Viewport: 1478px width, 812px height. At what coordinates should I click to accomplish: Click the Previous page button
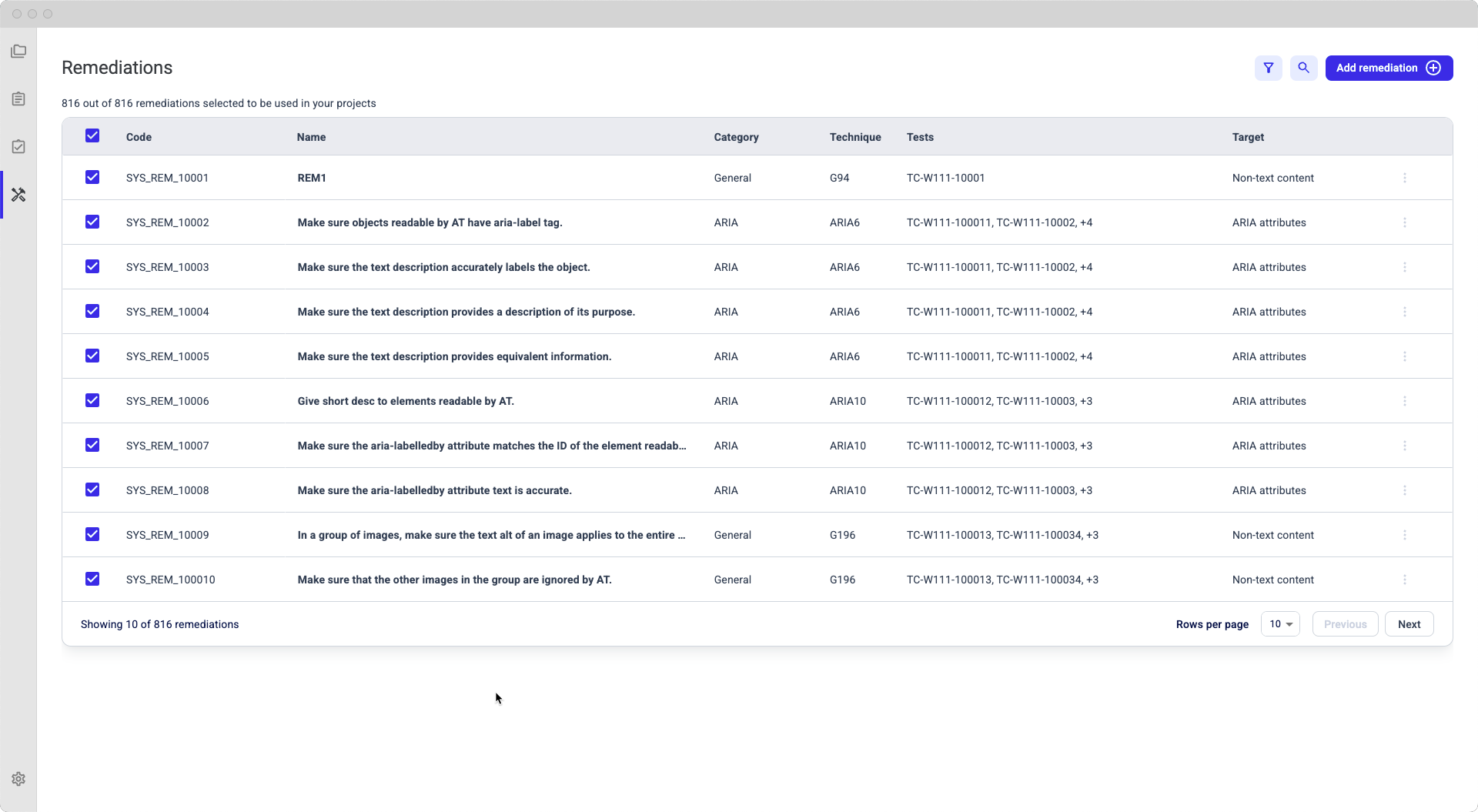1345,624
